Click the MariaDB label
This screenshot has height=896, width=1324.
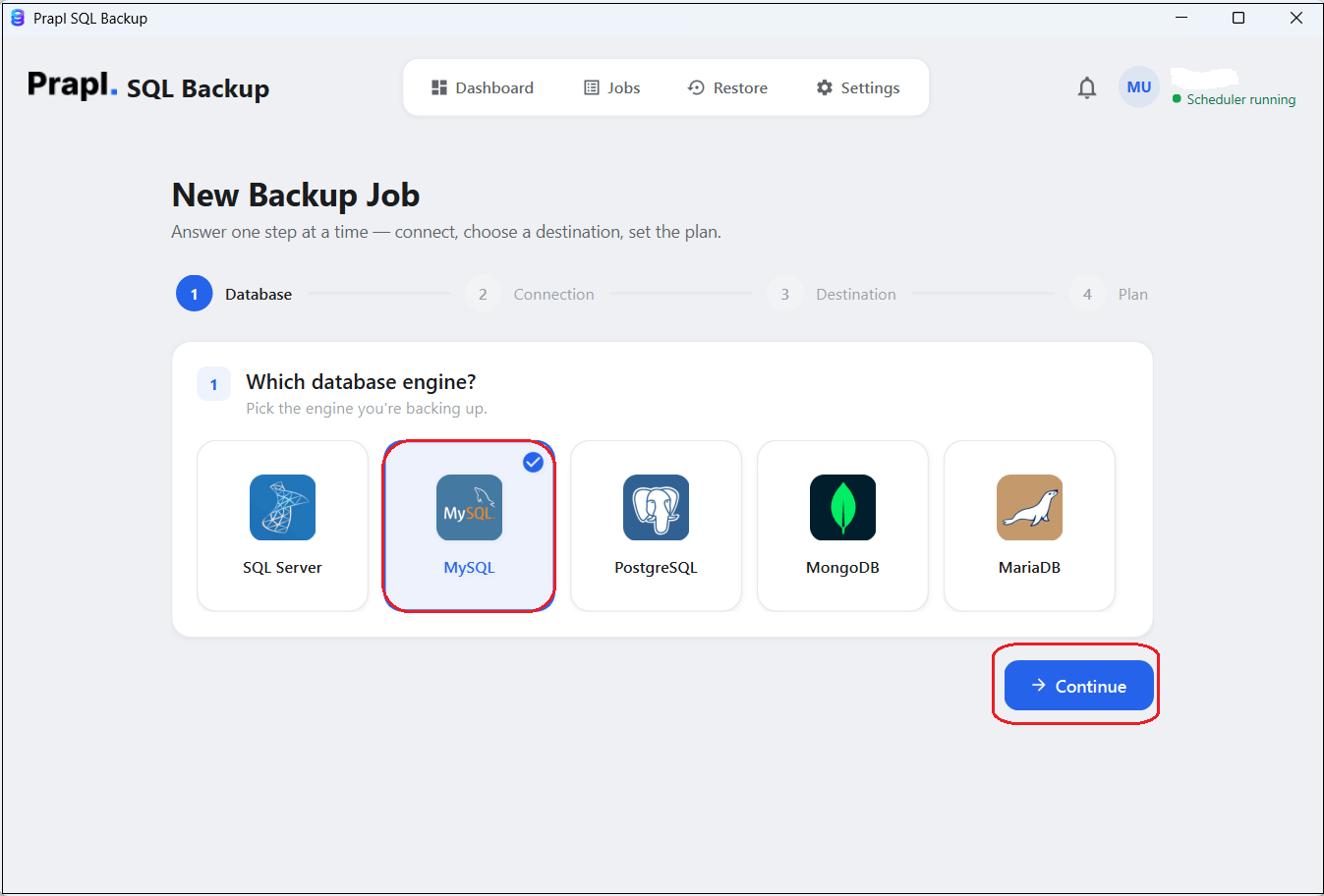pyautogui.click(x=1029, y=568)
